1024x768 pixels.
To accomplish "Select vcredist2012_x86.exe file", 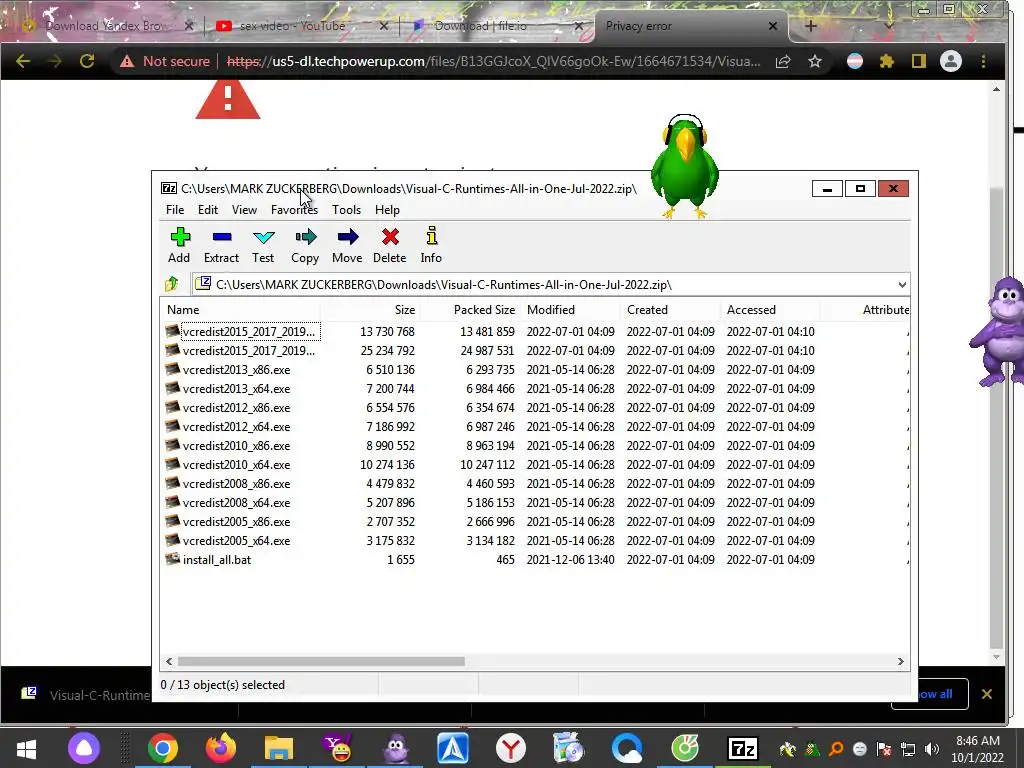I will [236, 408].
